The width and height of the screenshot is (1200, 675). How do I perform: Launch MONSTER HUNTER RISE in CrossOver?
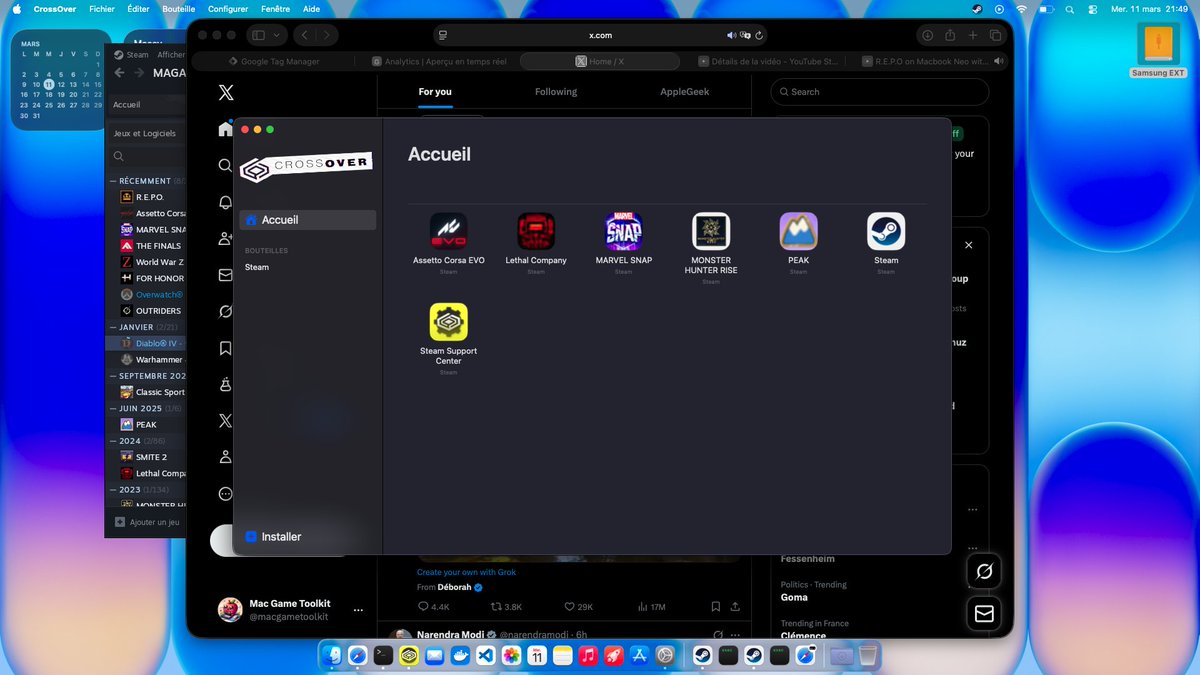pos(711,231)
